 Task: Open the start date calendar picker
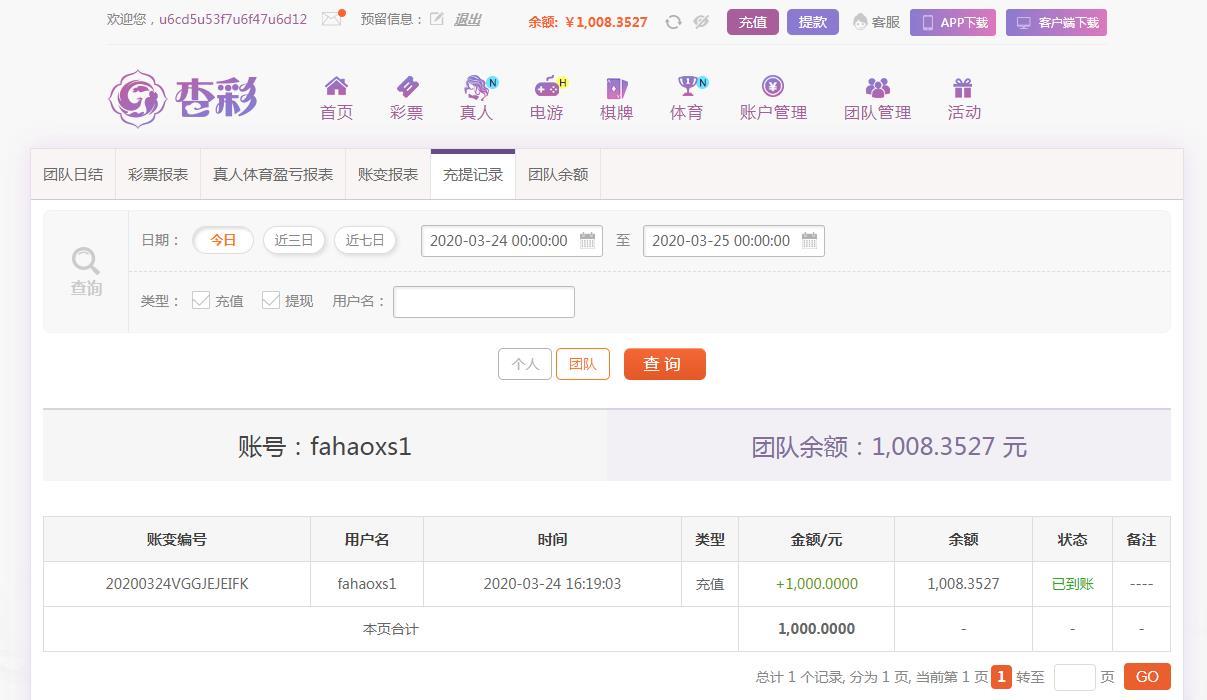tap(587, 240)
